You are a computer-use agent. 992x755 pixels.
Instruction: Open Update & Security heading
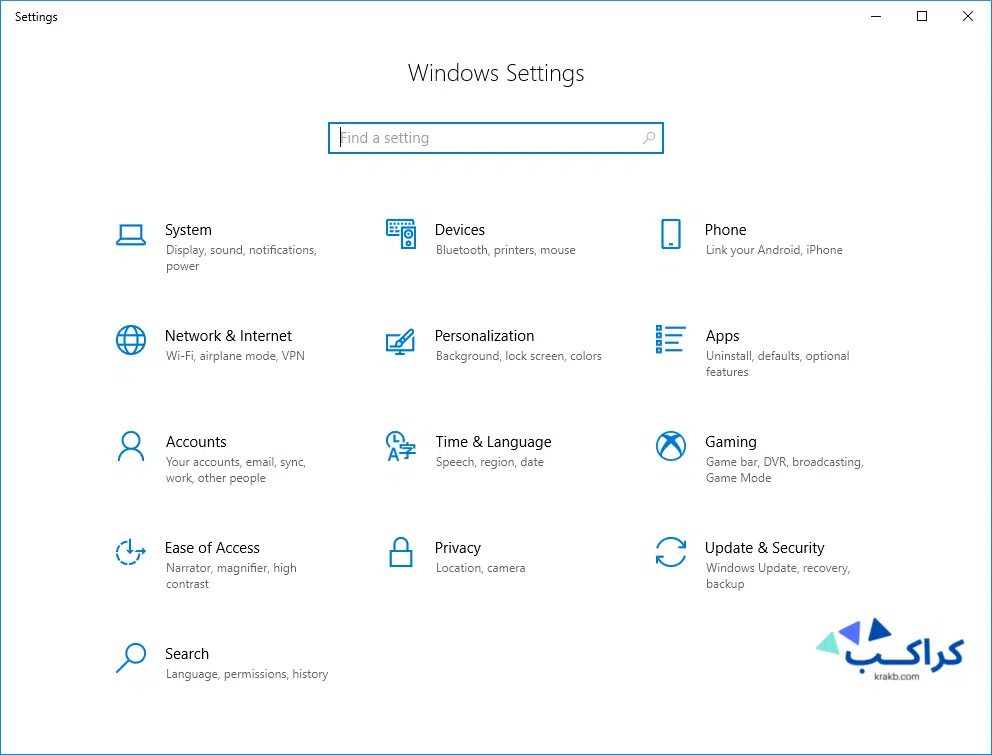click(x=765, y=548)
